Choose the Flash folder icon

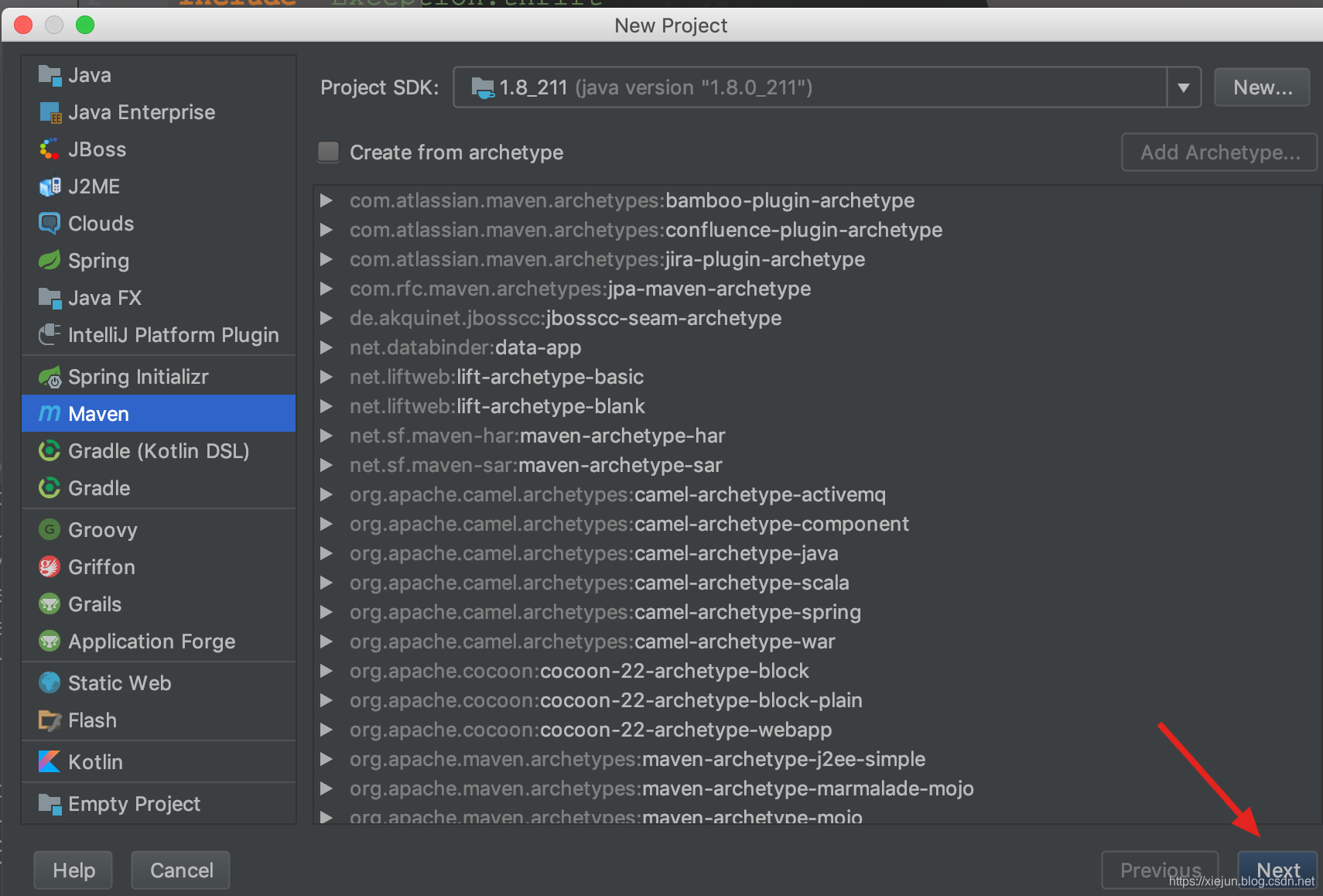[50, 720]
